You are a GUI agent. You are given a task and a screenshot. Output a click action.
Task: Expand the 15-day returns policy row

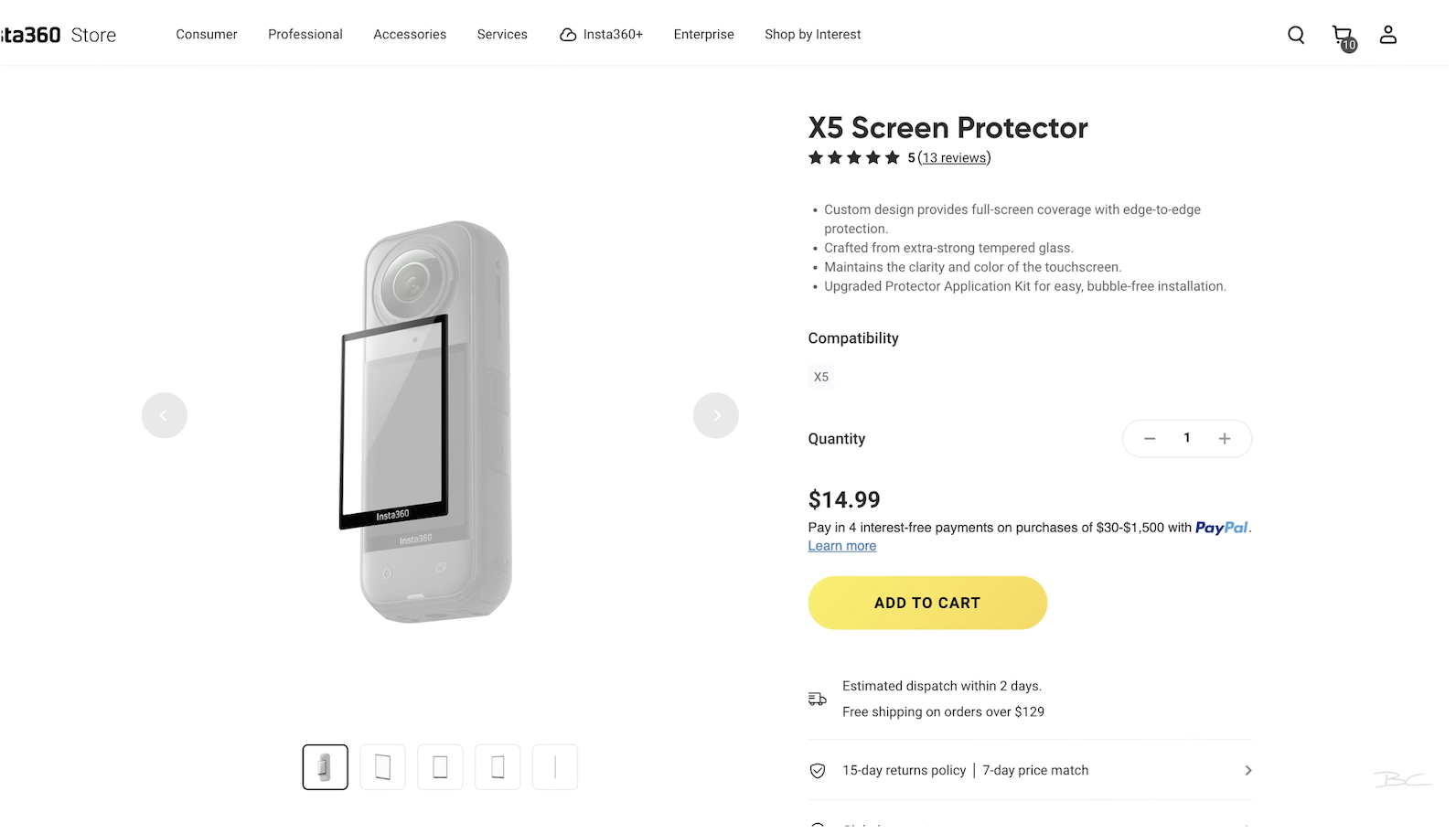tap(1030, 771)
